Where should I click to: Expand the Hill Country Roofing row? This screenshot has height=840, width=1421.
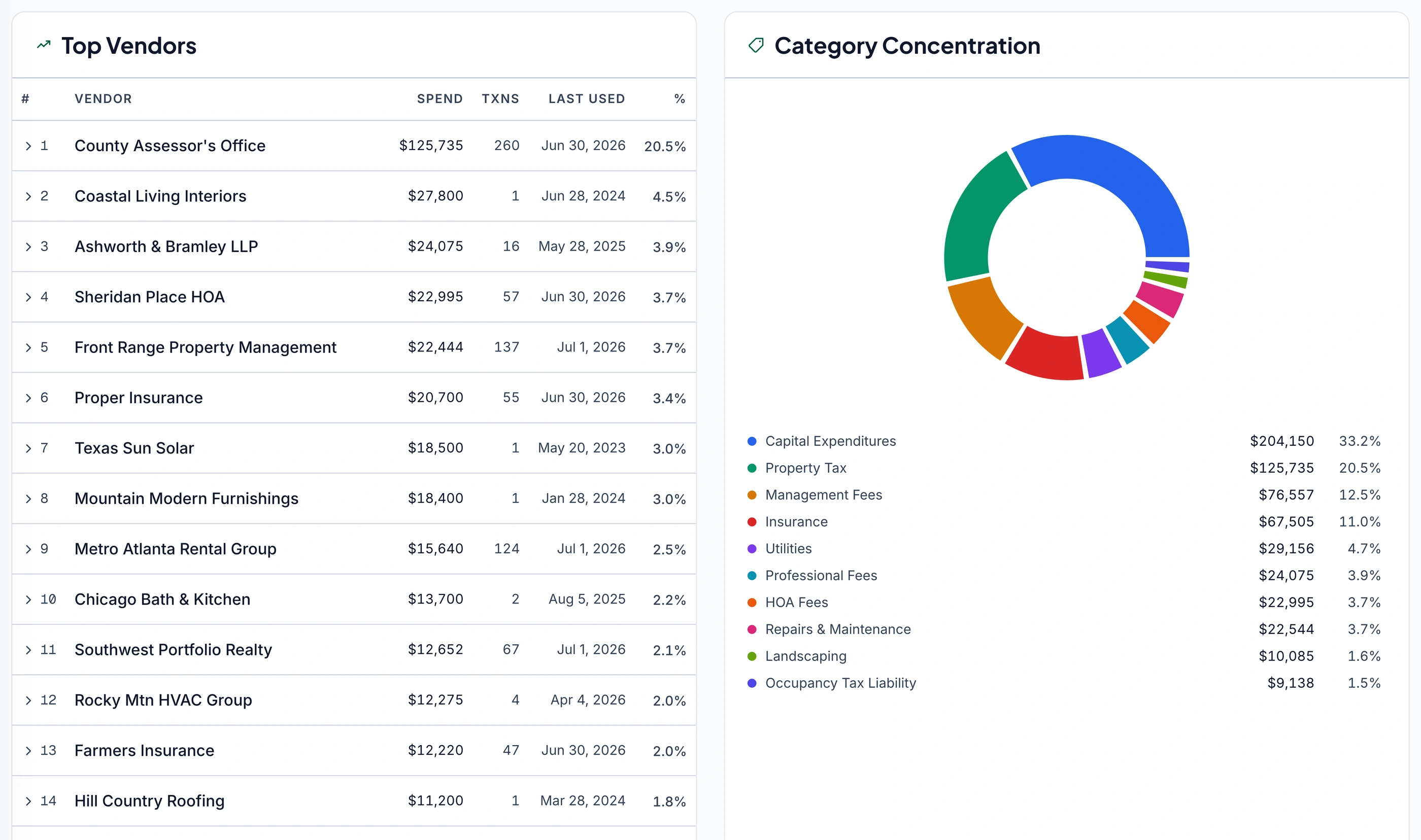(28, 801)
